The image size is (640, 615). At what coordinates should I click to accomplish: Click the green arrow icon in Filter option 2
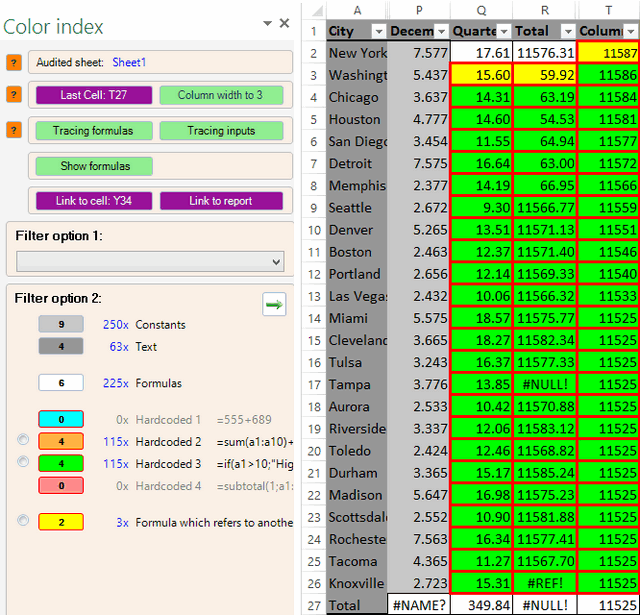[274, 304]
